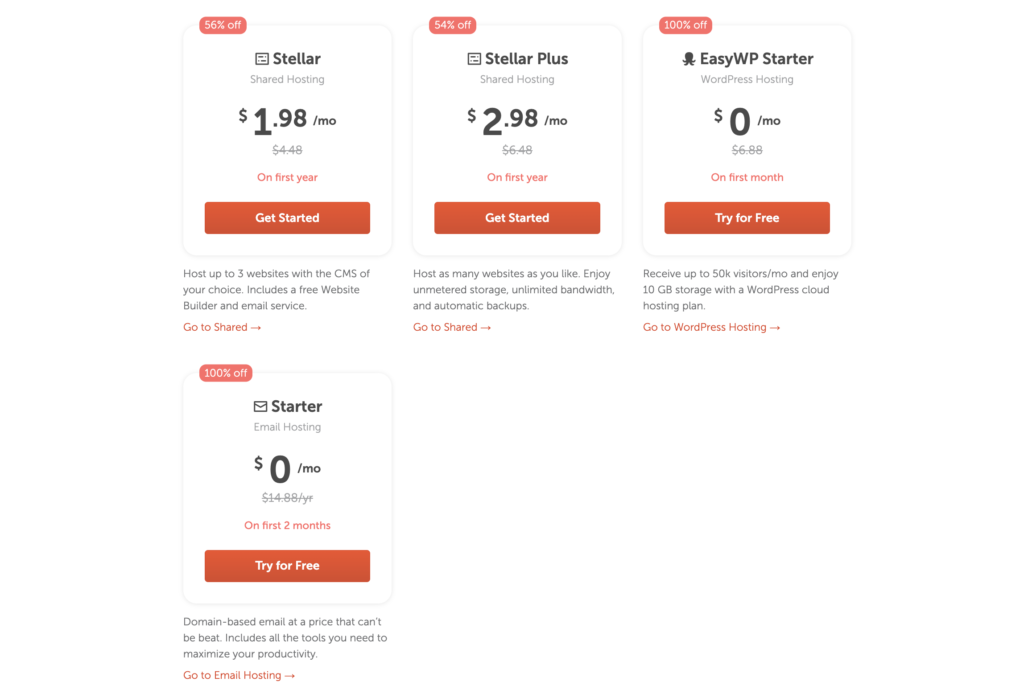Click the EasyWP Starter plan title
1024x698 pixels.
[756, 59]
